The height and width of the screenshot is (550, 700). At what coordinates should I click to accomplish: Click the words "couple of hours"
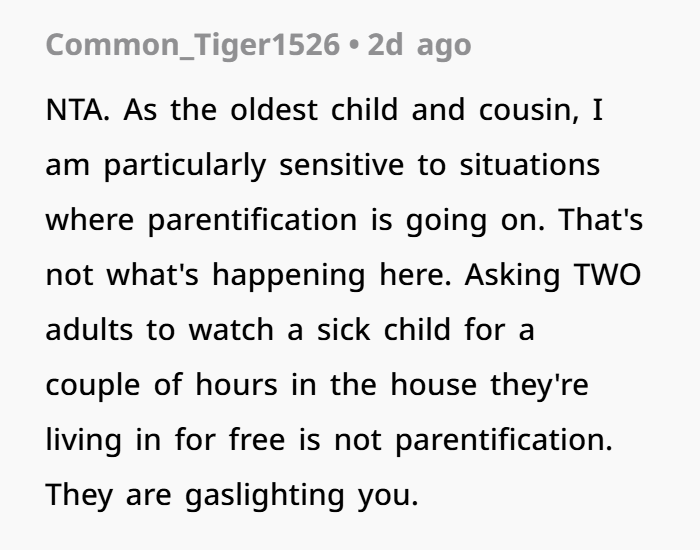pos(162,386)
